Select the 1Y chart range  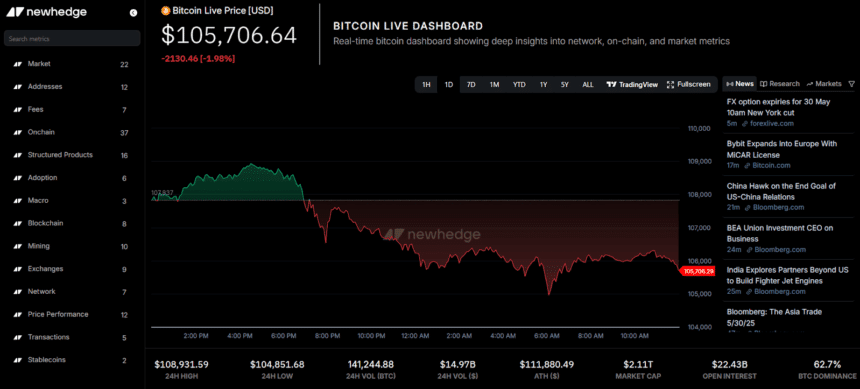543,84
